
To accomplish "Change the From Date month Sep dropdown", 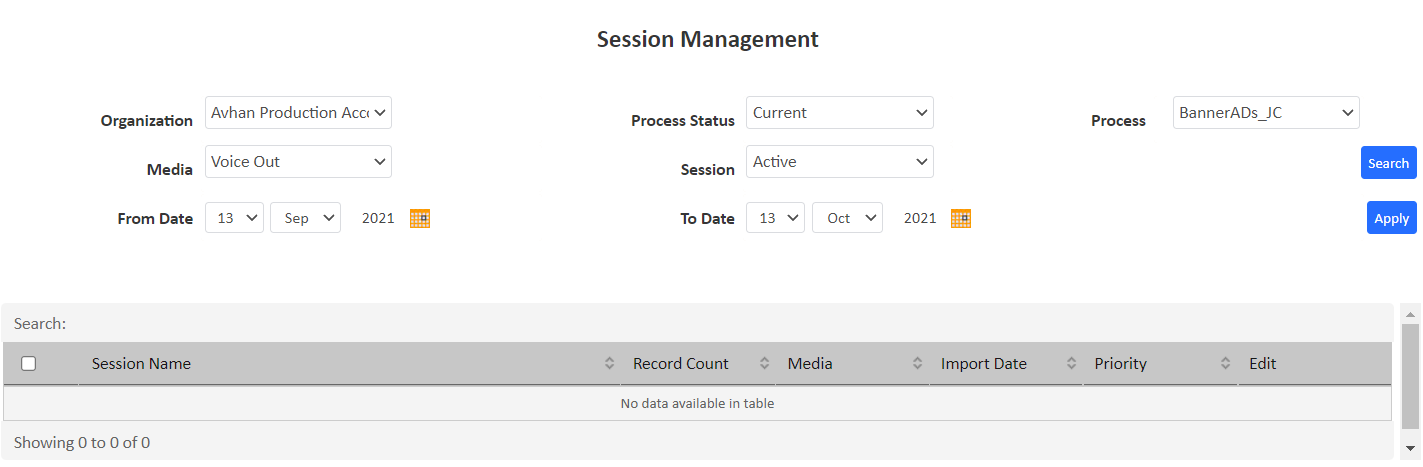I will pos(305,218).
